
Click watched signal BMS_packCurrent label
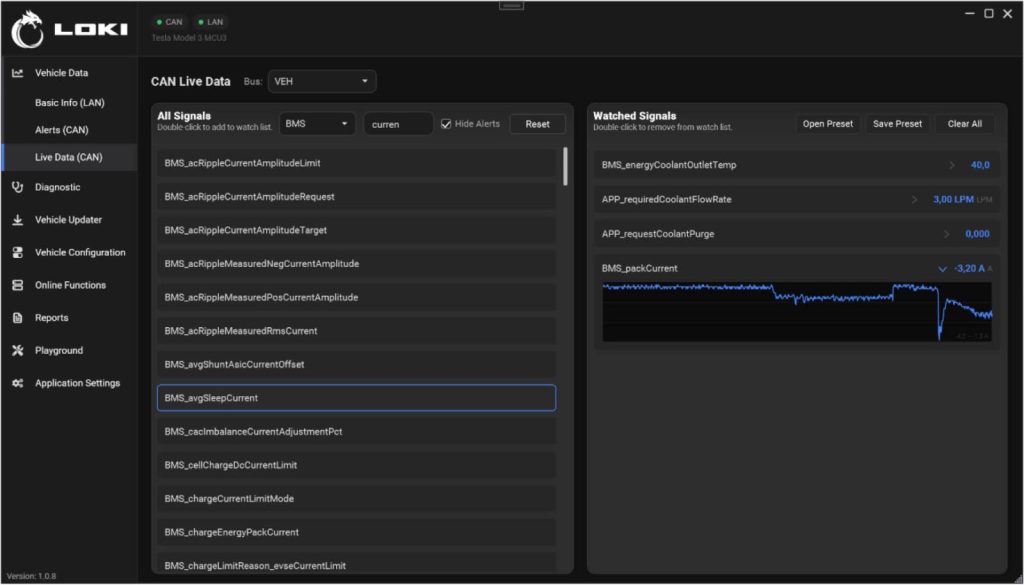coord(639,268)
